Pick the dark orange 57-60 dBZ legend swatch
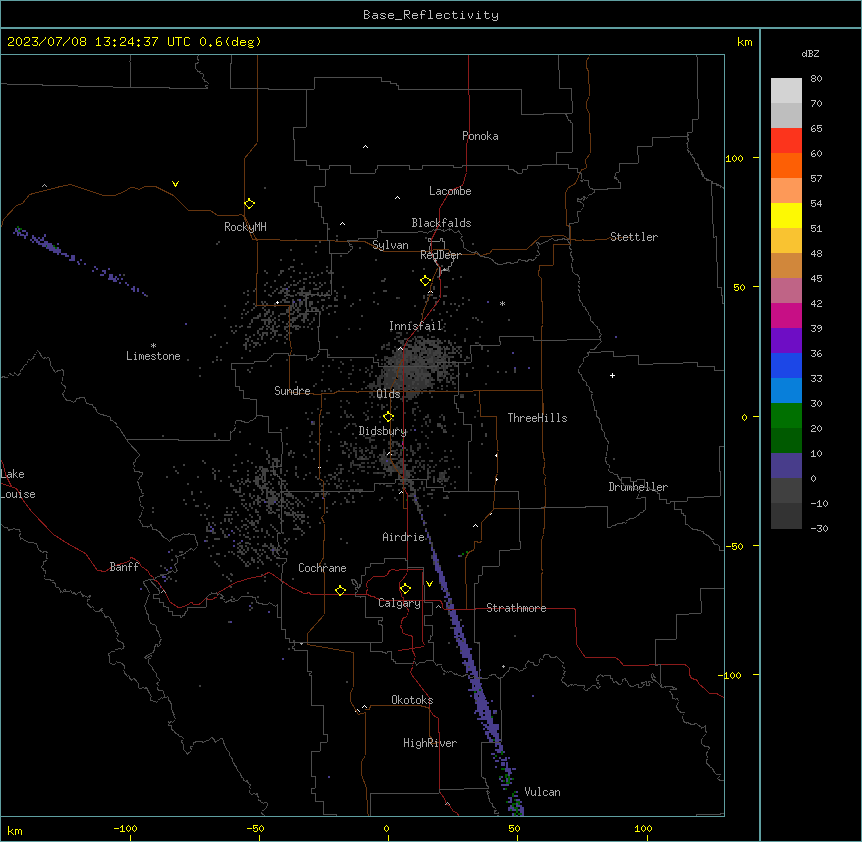This screenshot has width=862, height=842. pyautogui.click(x=786, y=166)
